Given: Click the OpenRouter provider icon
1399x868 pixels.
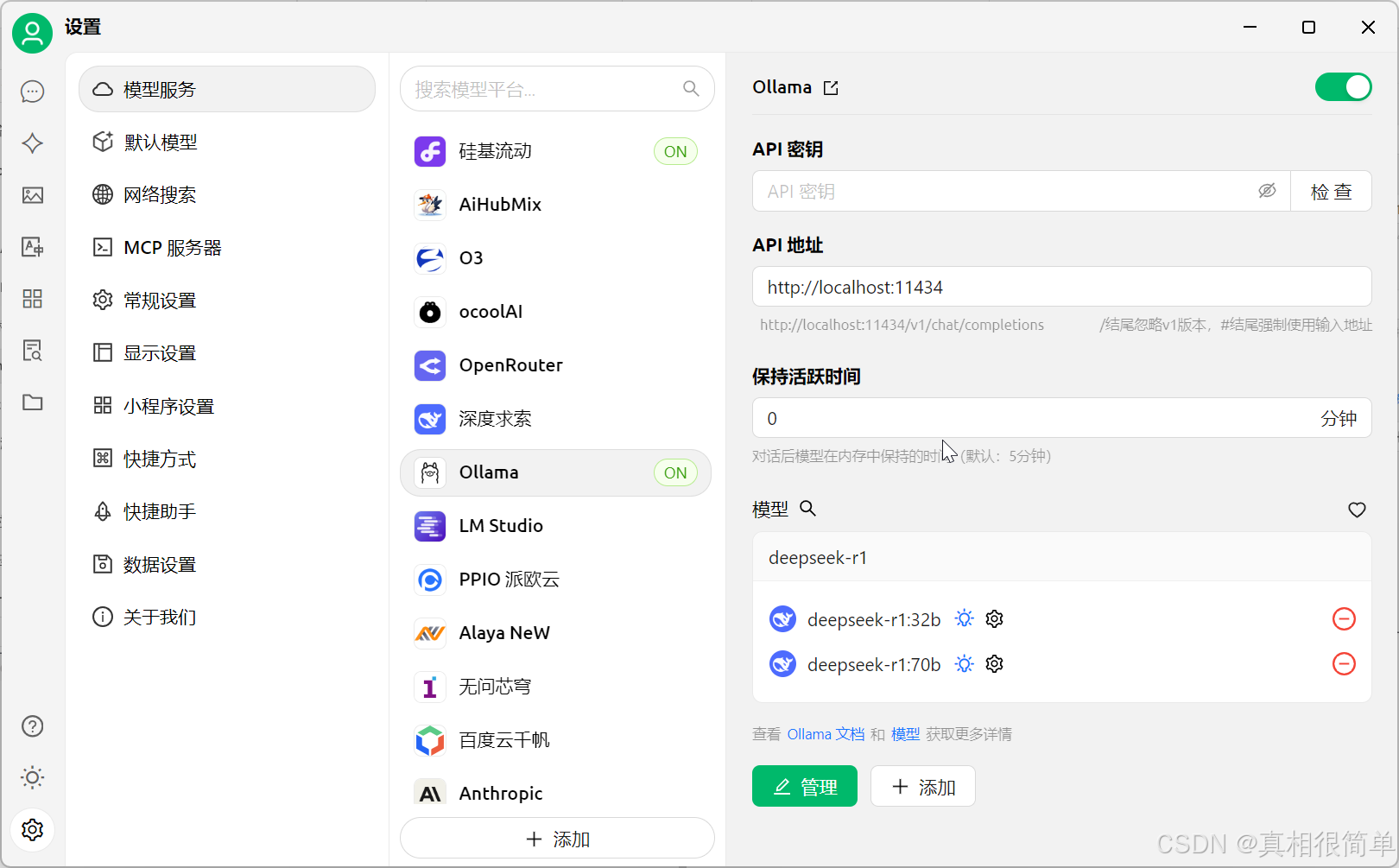Looking at the screenshot, I should pyautogui.click(x=430, y=365).
